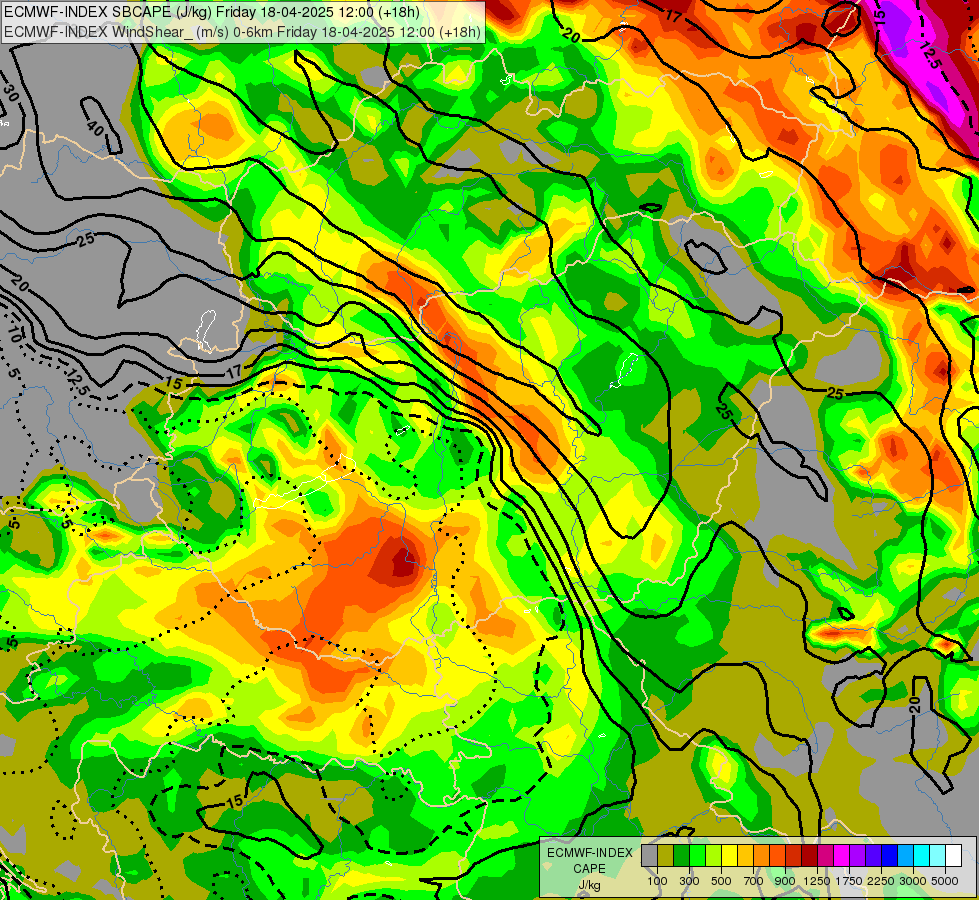Click the J/kg unit label in legend
This screenshot has height=900, width=979.
[x=589, y=886]
